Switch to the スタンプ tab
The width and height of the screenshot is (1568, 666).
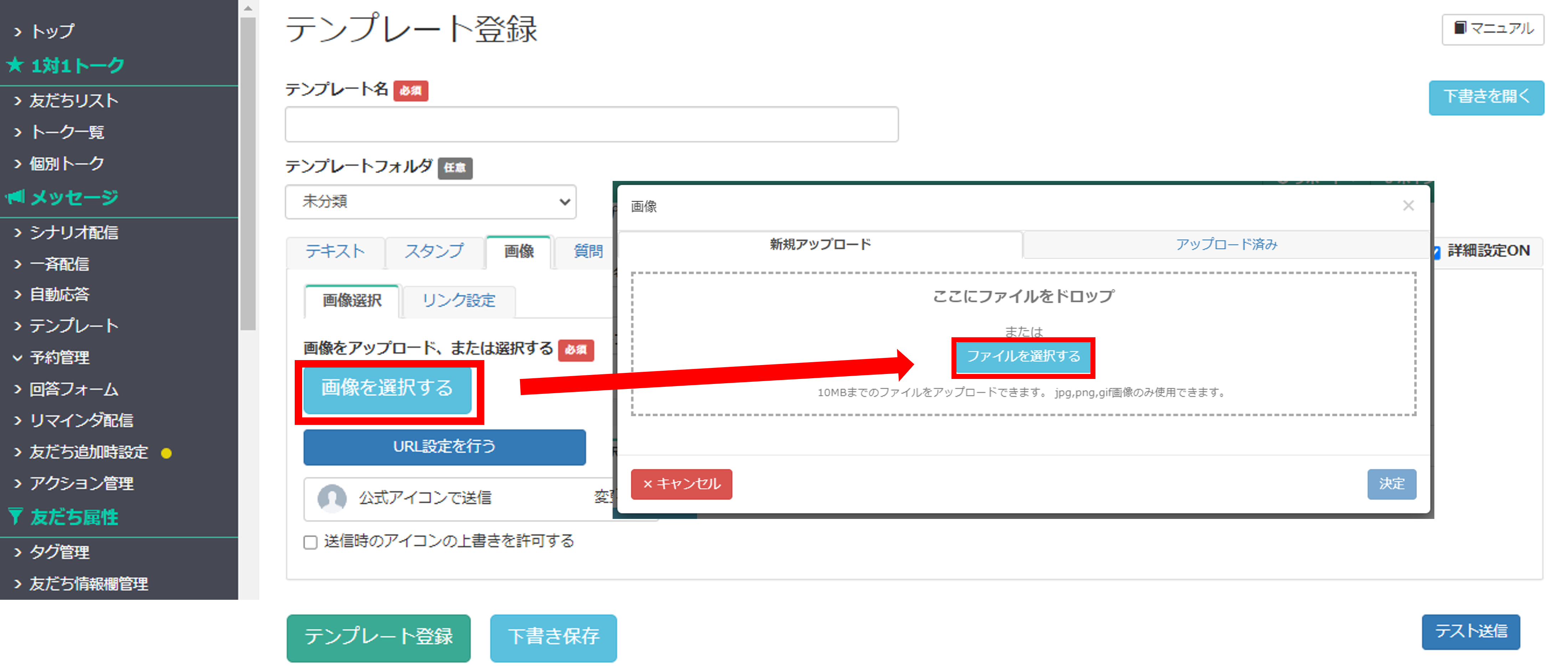(434, 251)
